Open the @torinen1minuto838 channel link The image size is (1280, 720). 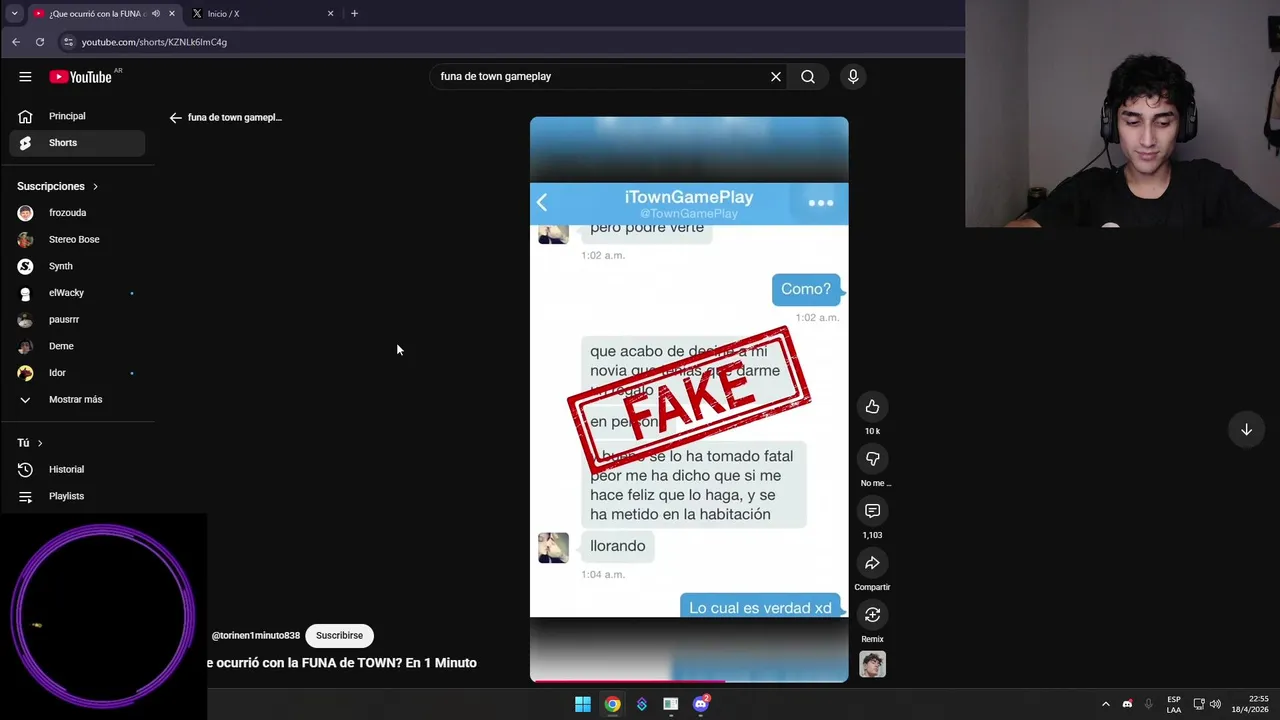pyautogui.click(x=255, y=635)
